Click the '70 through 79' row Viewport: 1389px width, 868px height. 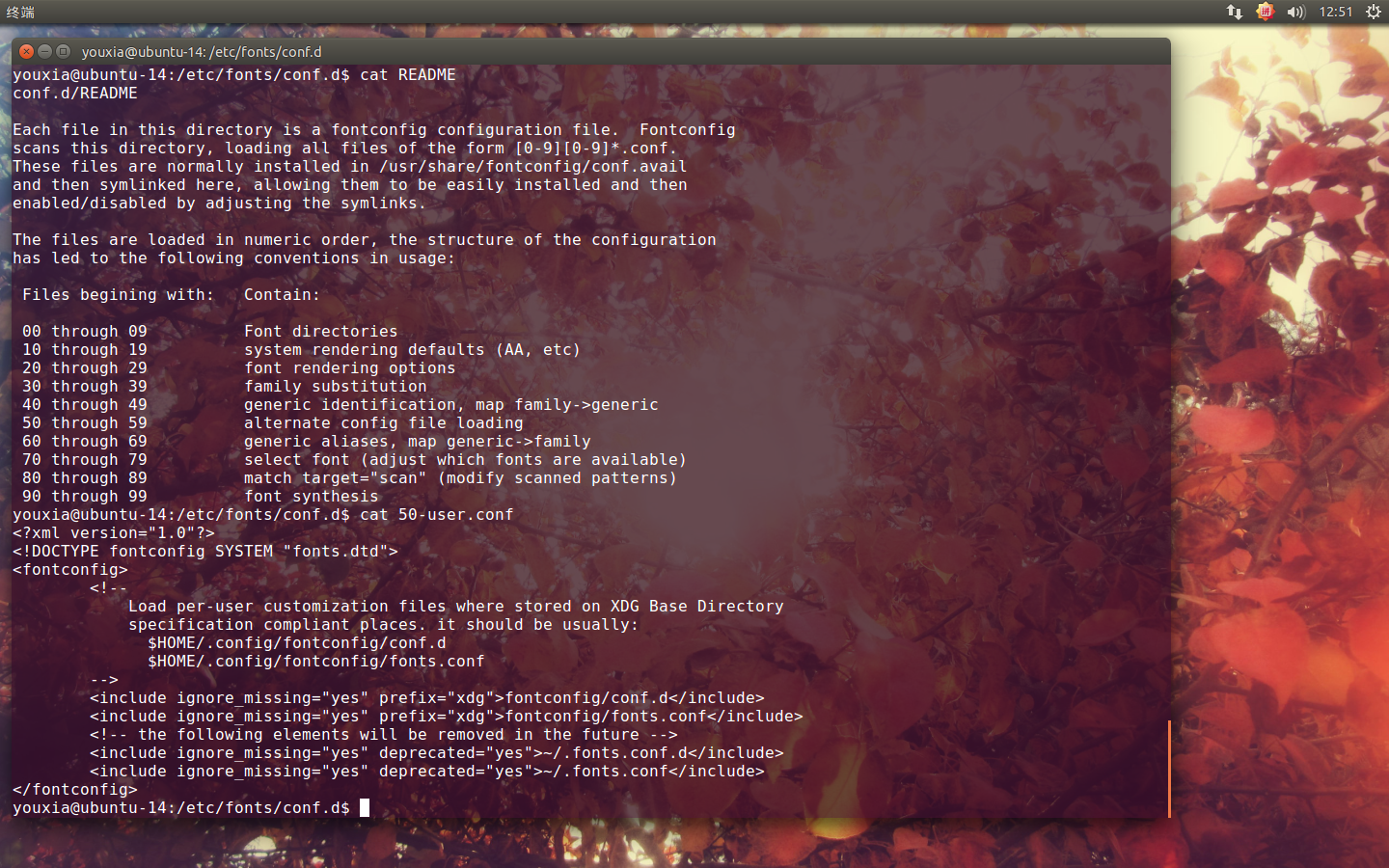coord(85,459)
